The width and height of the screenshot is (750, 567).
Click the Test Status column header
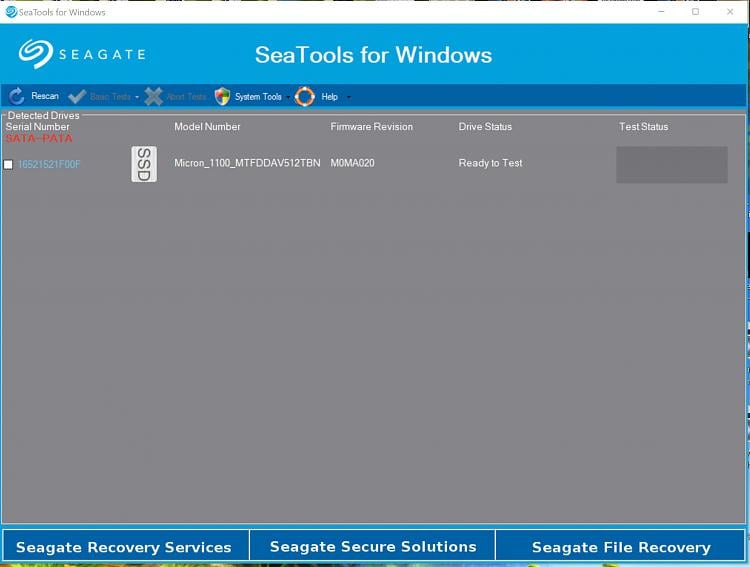[643, 127]
